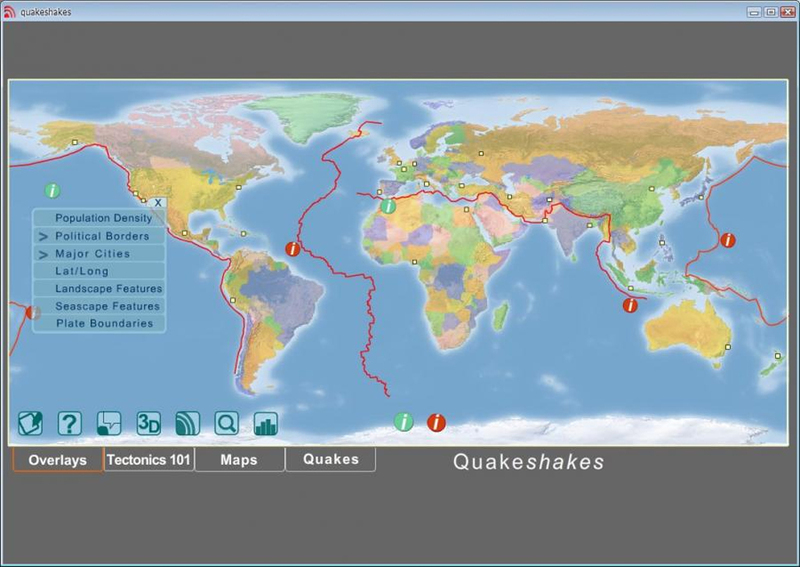Show the bar chart statistics icon
Viewport: 800px width, 567px height.
[266, 423]
